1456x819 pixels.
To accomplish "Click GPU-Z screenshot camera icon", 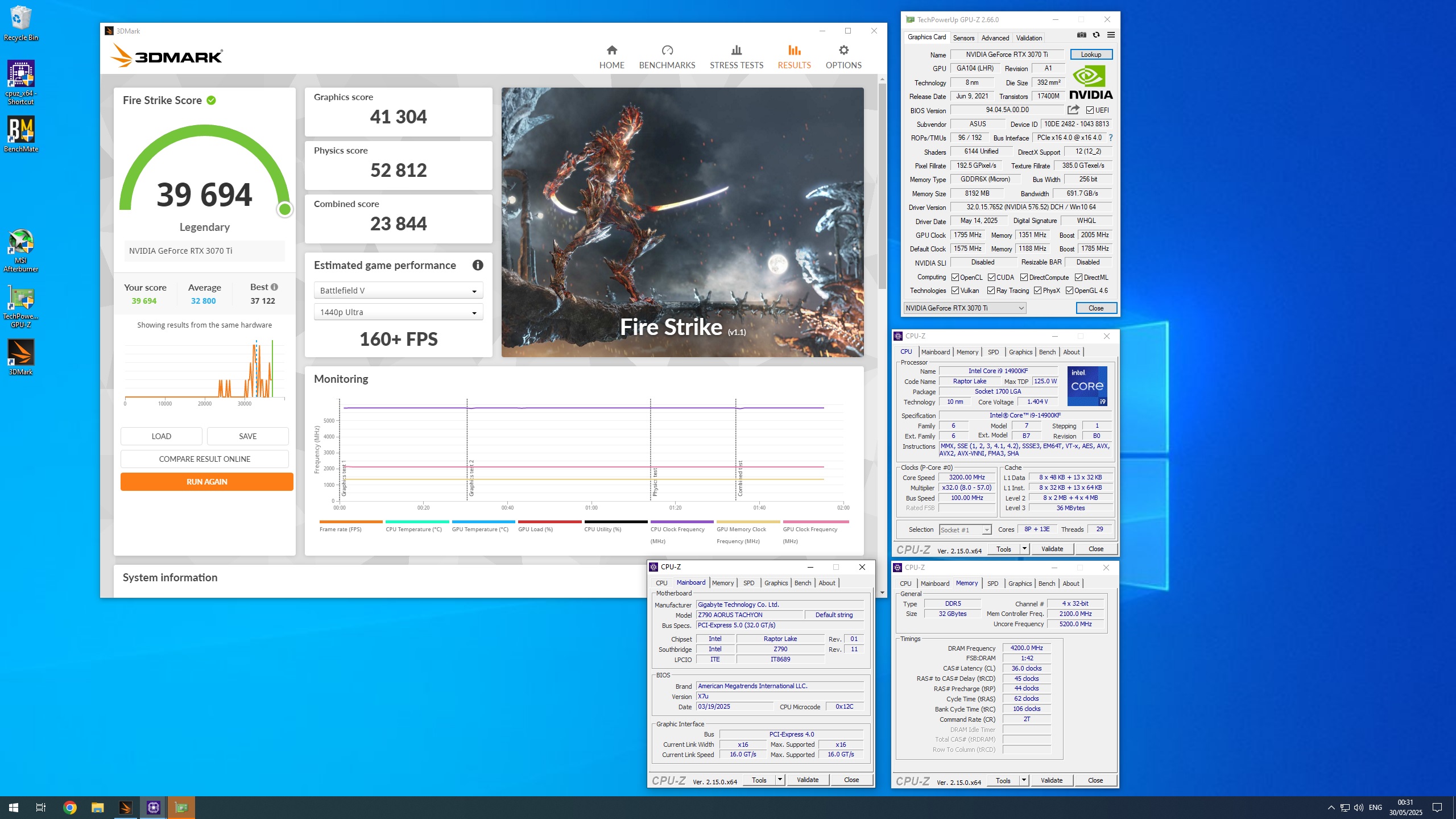I will pos(1081,35).
